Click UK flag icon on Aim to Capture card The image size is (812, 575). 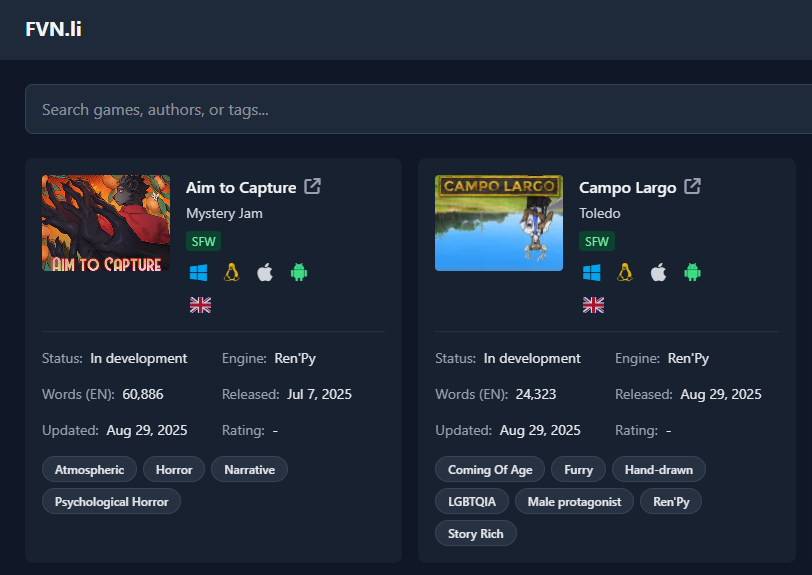pos(200,305)
